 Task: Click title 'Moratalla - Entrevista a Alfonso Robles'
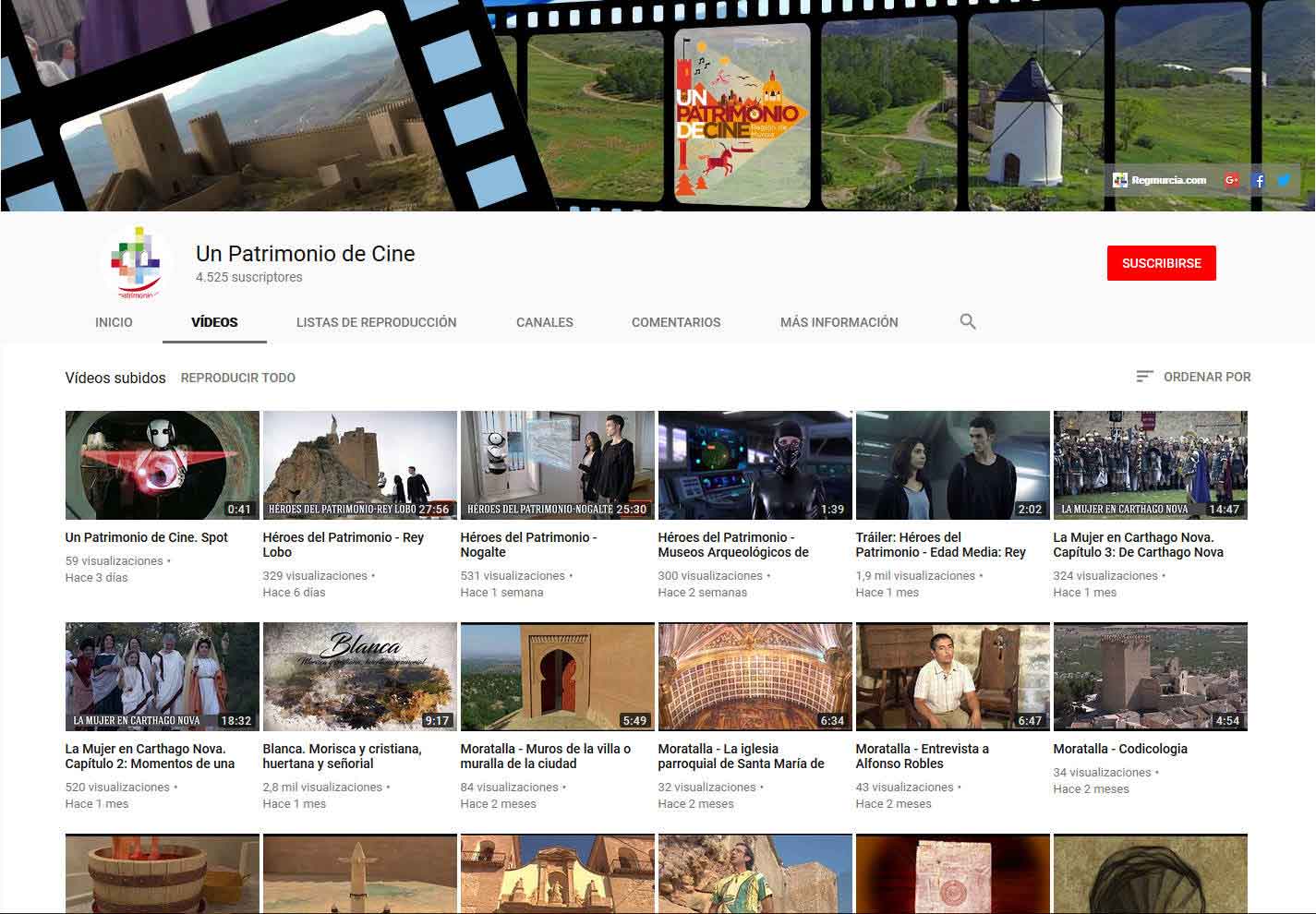(923, 756)
